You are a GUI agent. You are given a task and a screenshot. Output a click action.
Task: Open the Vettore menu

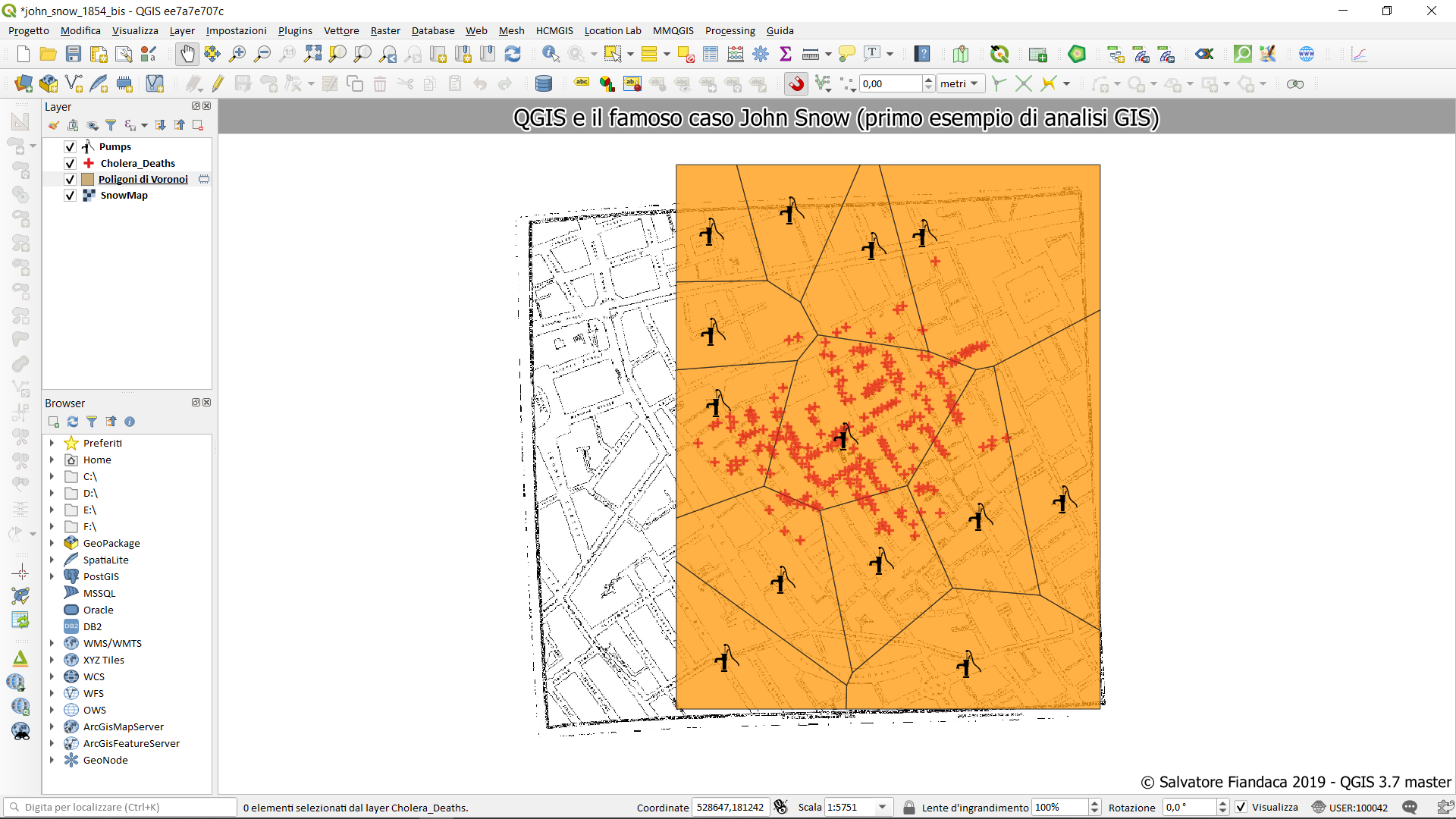(x=341, y=30)
